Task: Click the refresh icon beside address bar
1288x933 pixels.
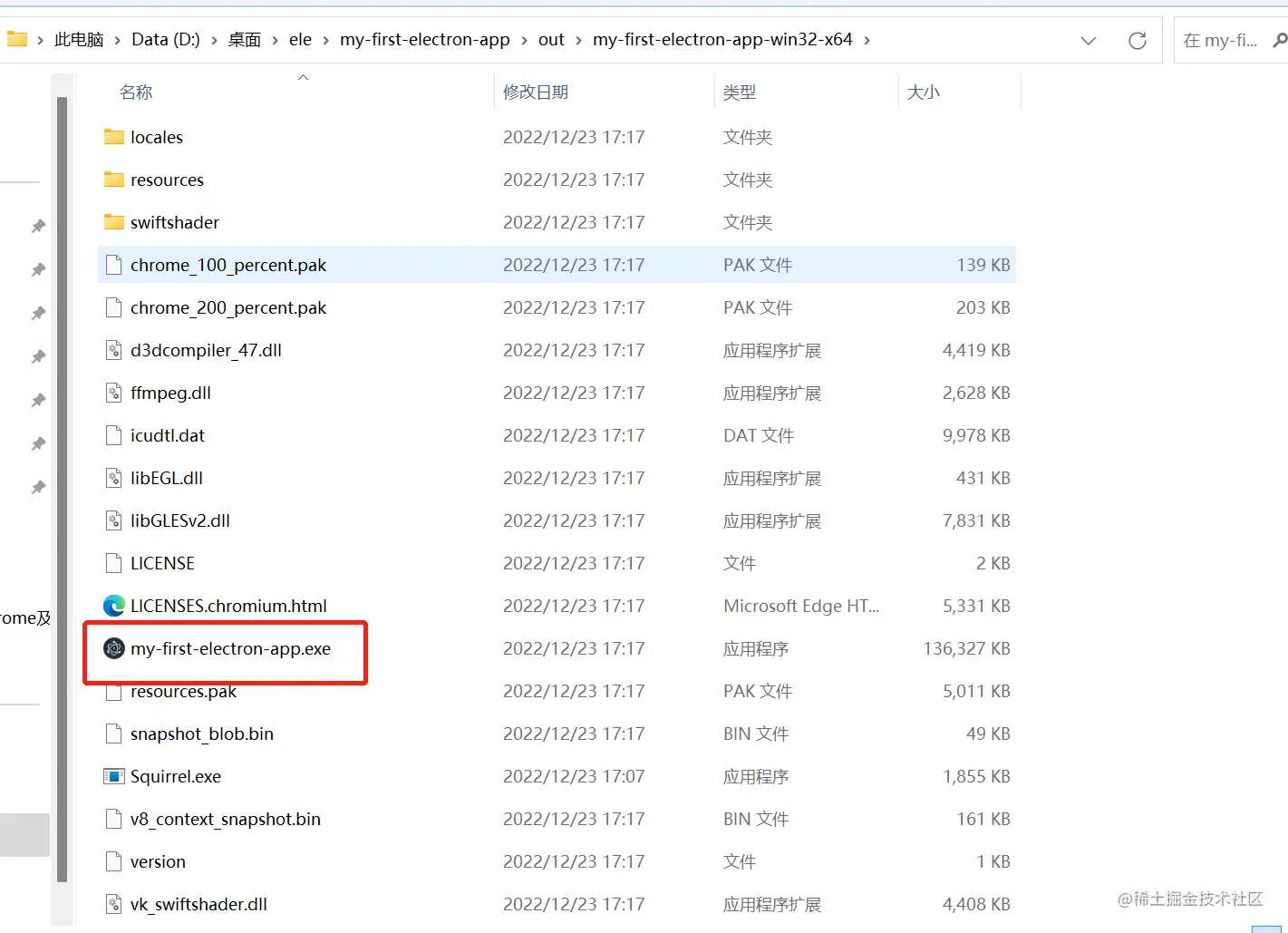Action: (1138, 40)
